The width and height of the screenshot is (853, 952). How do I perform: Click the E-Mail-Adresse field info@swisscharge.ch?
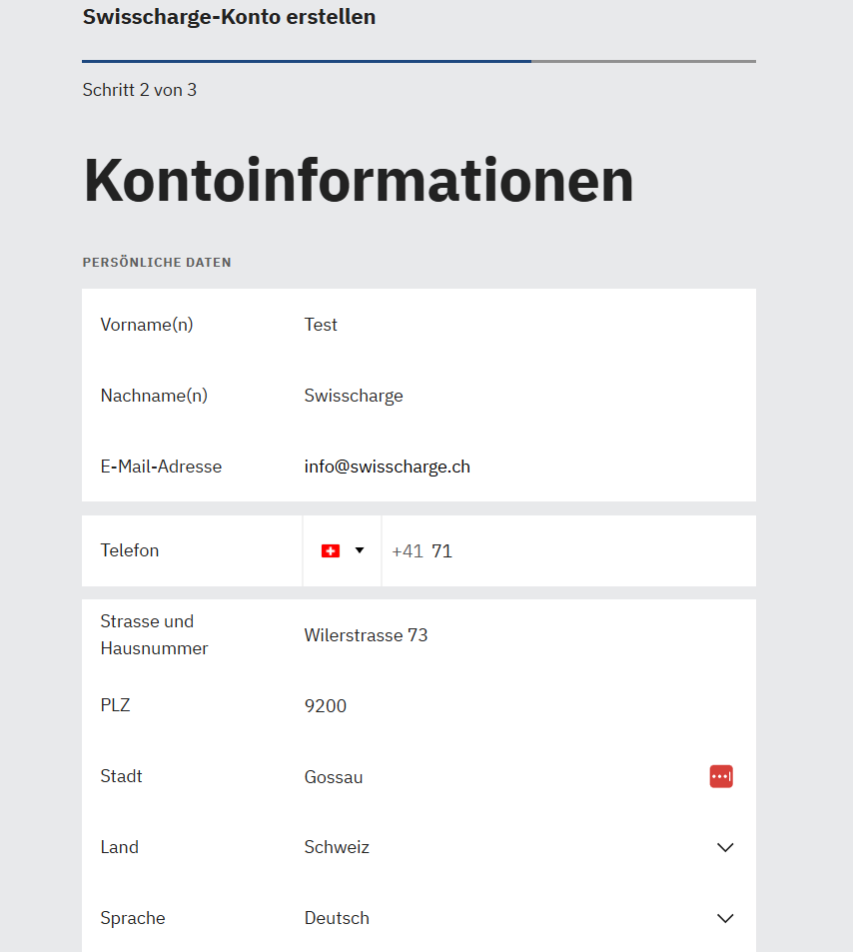click(x=528, y=467)
